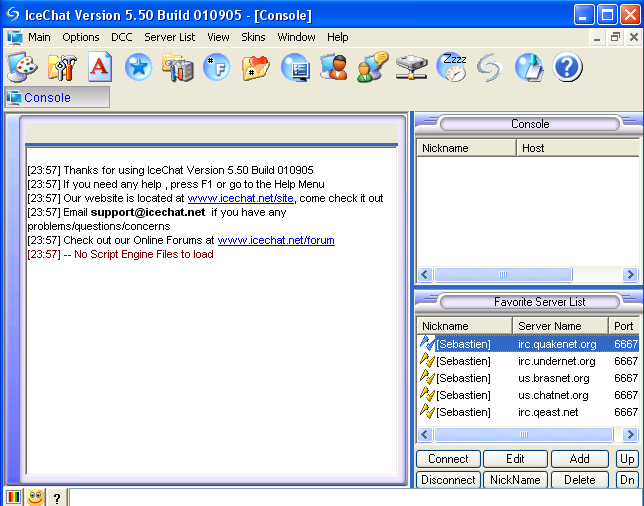644x506 pixels.
Task: Click left arrow of server list scrollbar
Action: (x=425, y=434)
